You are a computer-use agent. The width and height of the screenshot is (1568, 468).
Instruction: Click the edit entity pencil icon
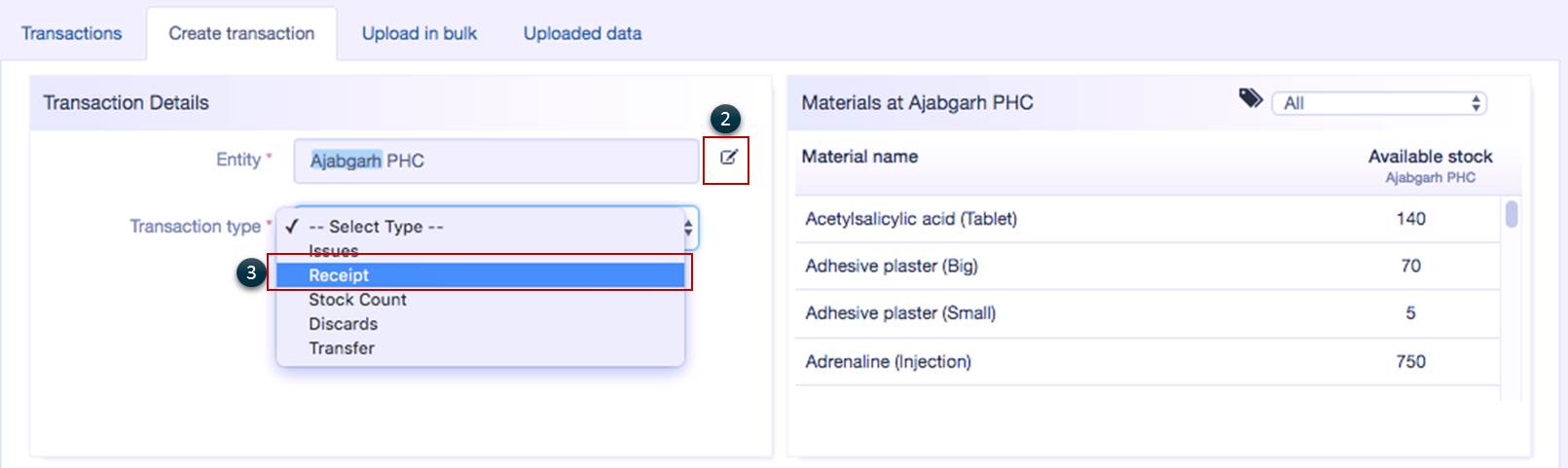coord(728,158)
